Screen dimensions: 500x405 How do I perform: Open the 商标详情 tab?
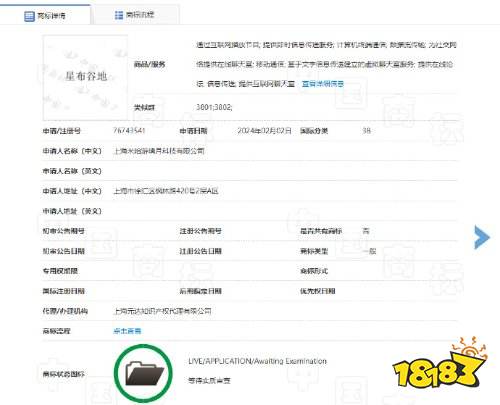pyautogui.click(x=45, y=15)
